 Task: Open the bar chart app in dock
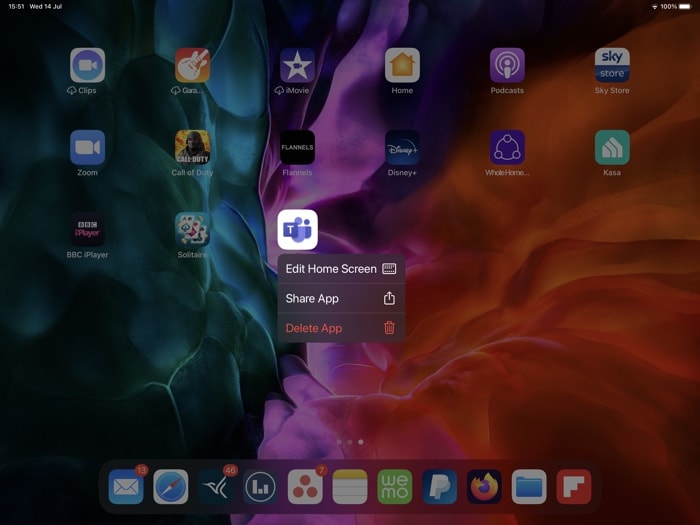(260, 487)
